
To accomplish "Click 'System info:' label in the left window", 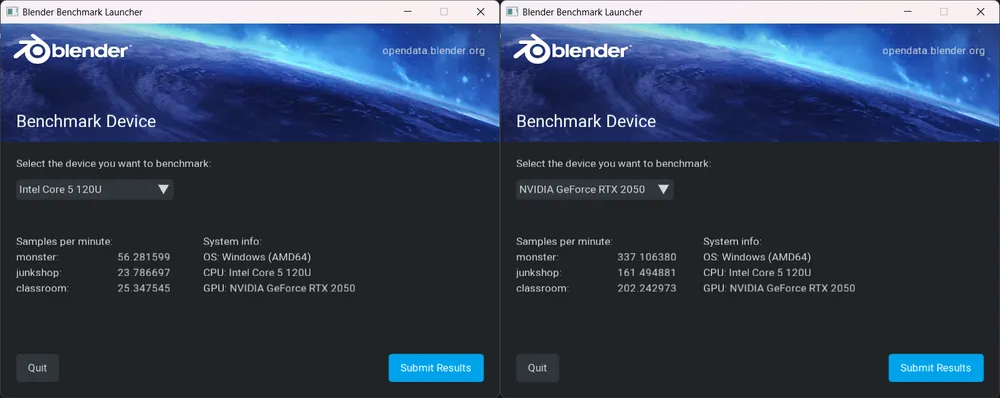I will point(232,241).
